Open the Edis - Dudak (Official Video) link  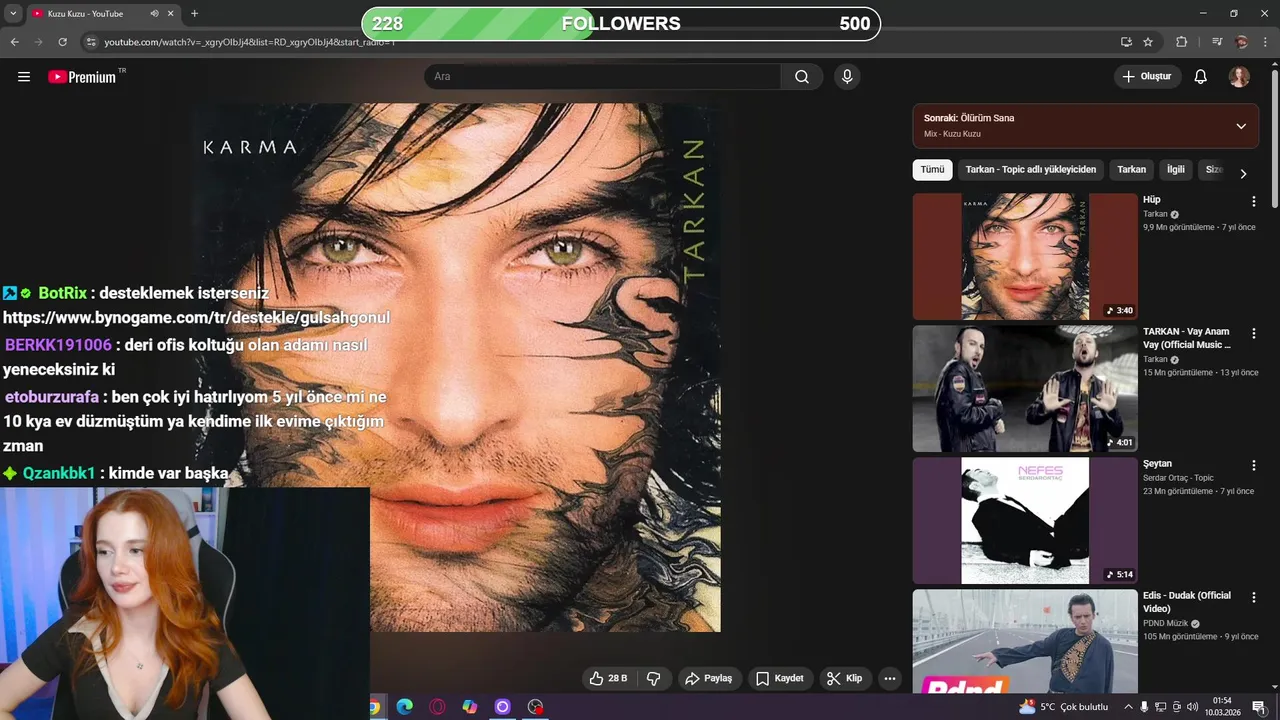1187,602
